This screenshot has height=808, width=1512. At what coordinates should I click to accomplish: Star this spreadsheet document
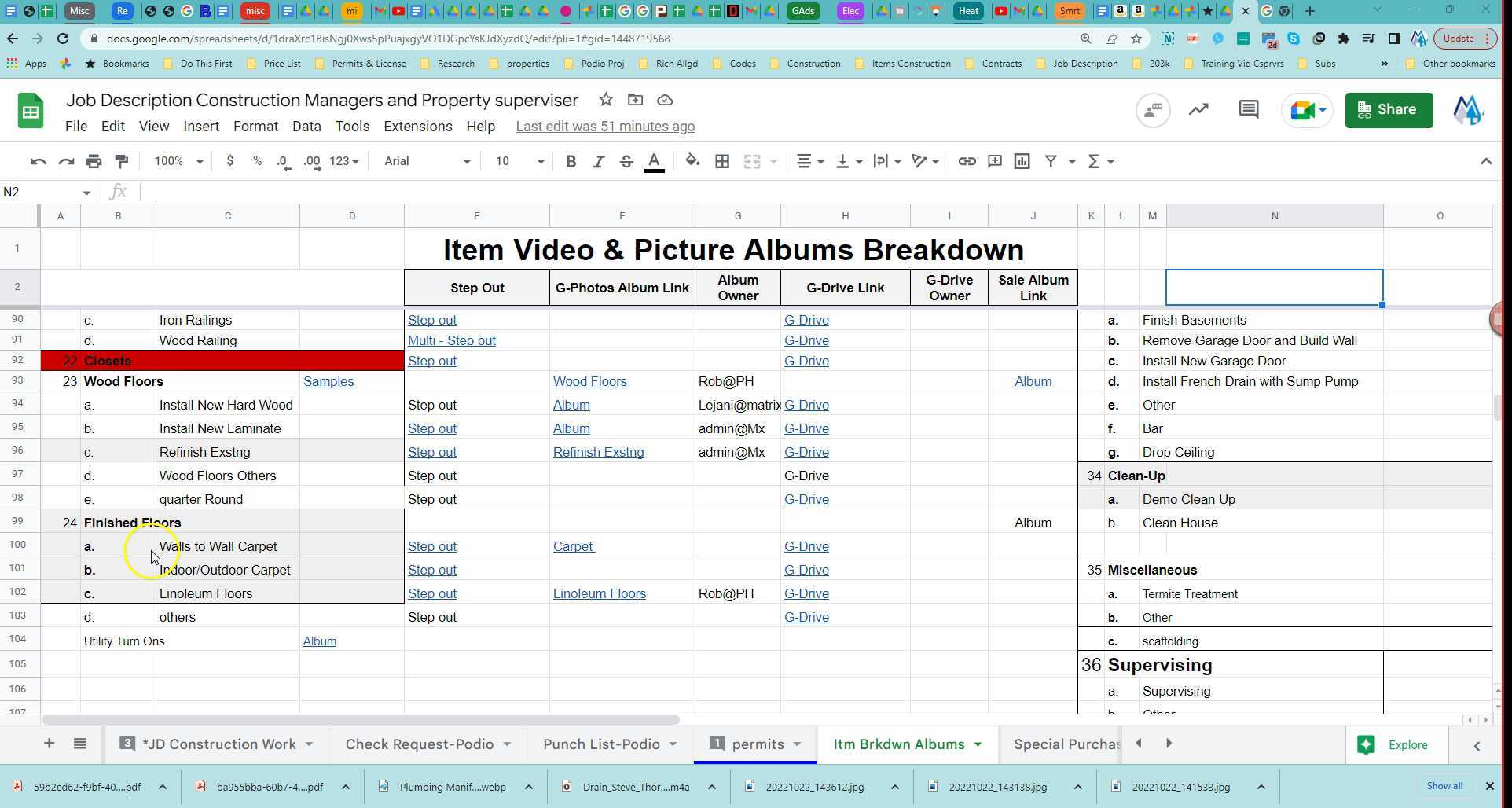(605, 100)
